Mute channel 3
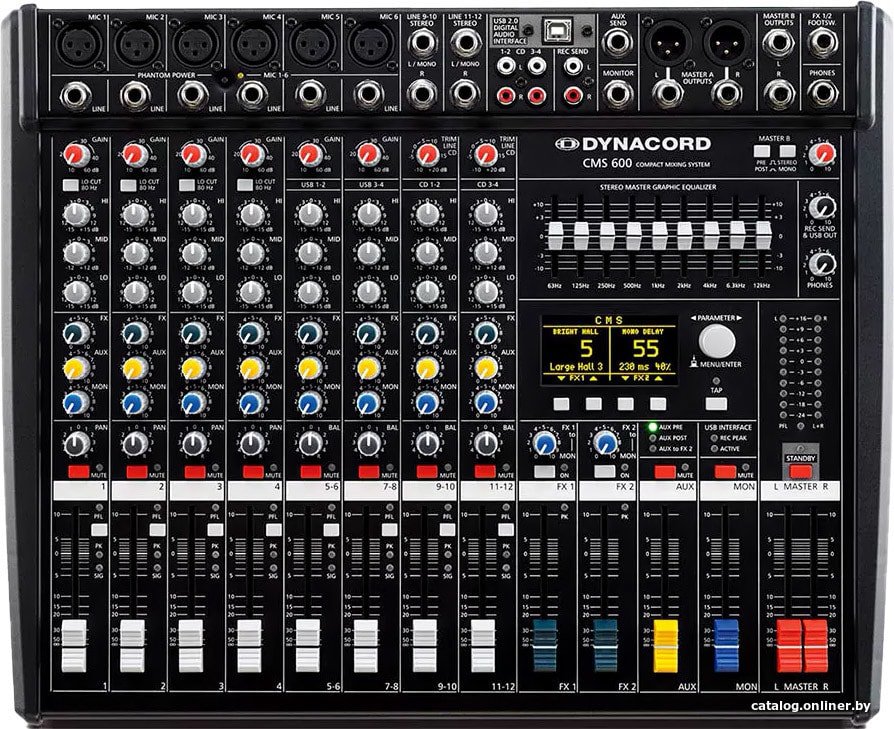The width and height of the screenshot is (894, 729). (x=194, y=471)
